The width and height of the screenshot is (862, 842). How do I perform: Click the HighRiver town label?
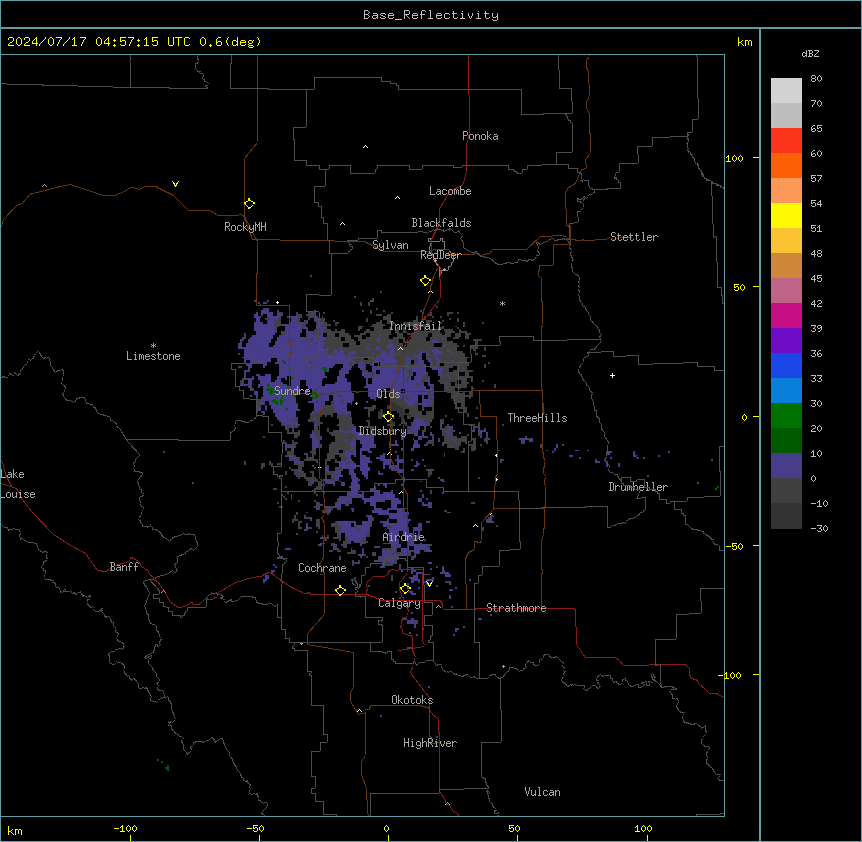coord(430,743)
